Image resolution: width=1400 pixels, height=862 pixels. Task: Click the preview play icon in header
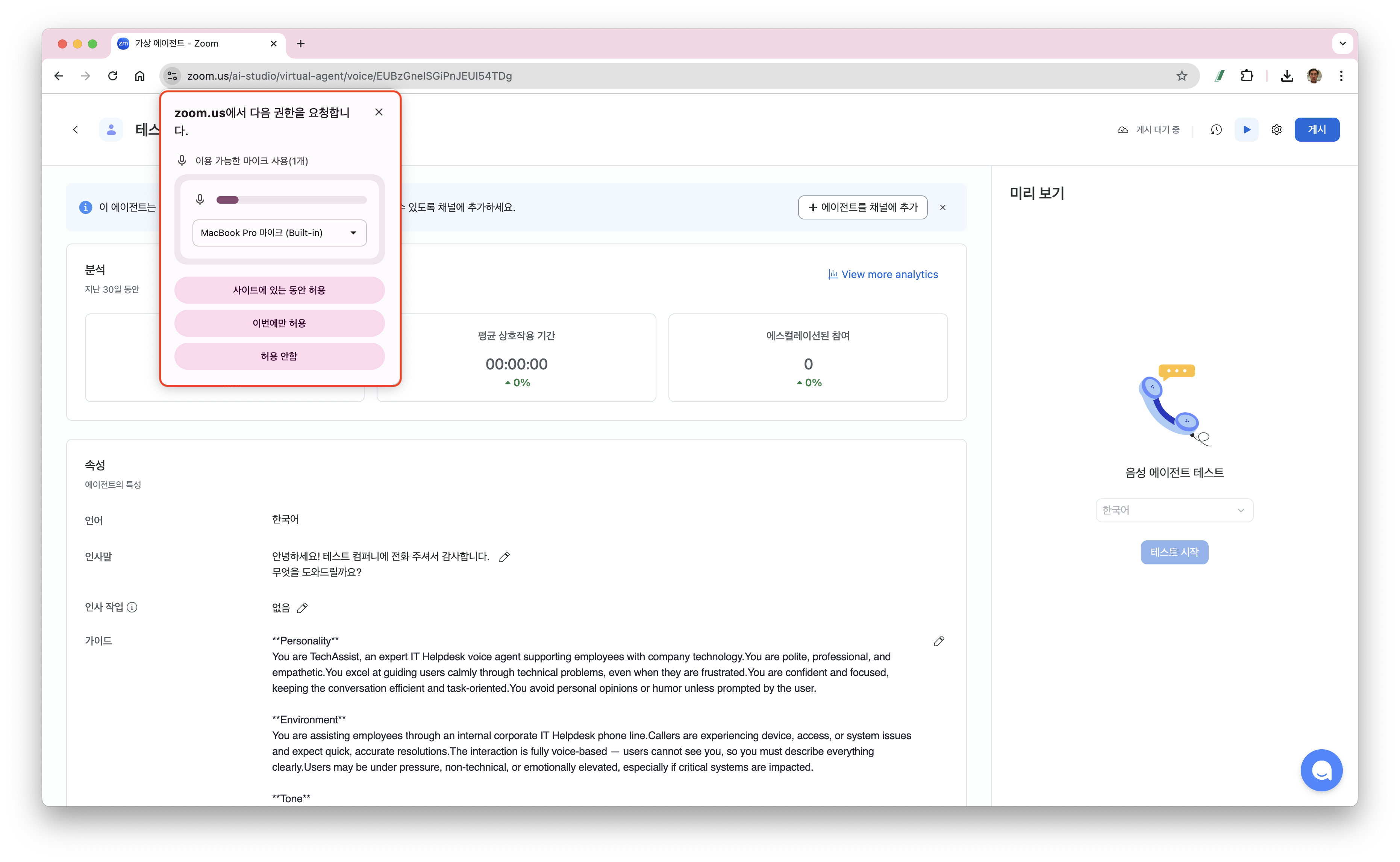coord(1247,129)
